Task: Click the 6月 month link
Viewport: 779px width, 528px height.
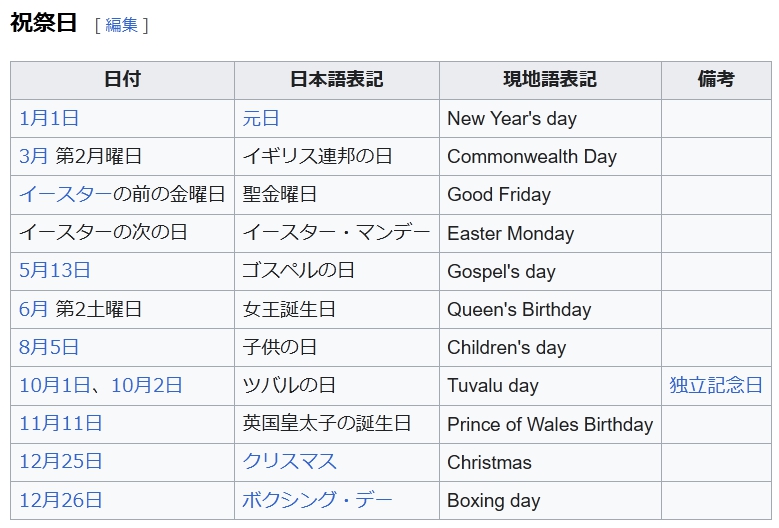Action: coord(33,309)
